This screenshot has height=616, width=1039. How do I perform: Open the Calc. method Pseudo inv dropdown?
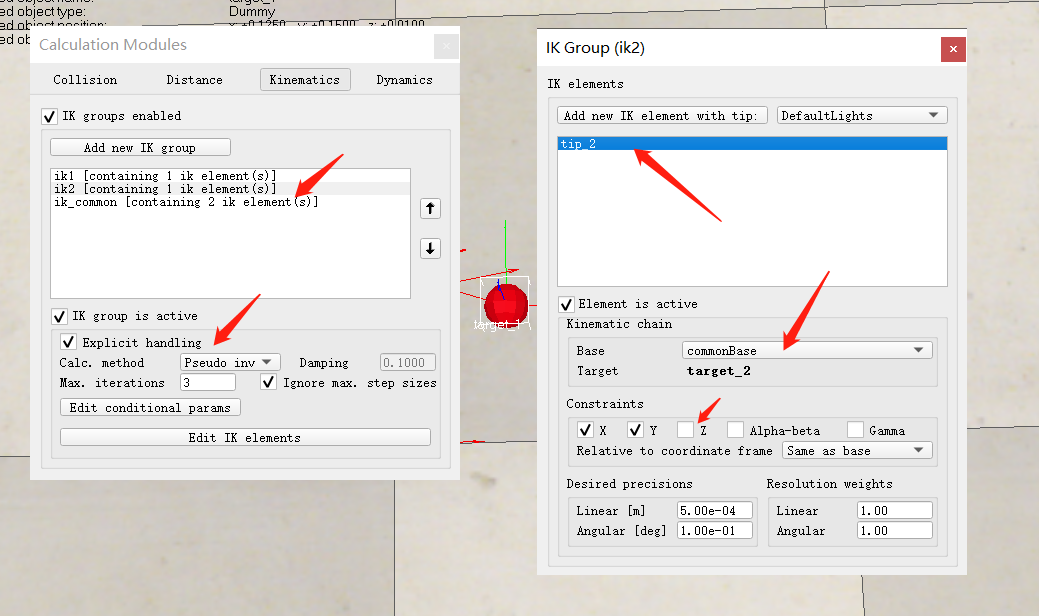[230, 362]
